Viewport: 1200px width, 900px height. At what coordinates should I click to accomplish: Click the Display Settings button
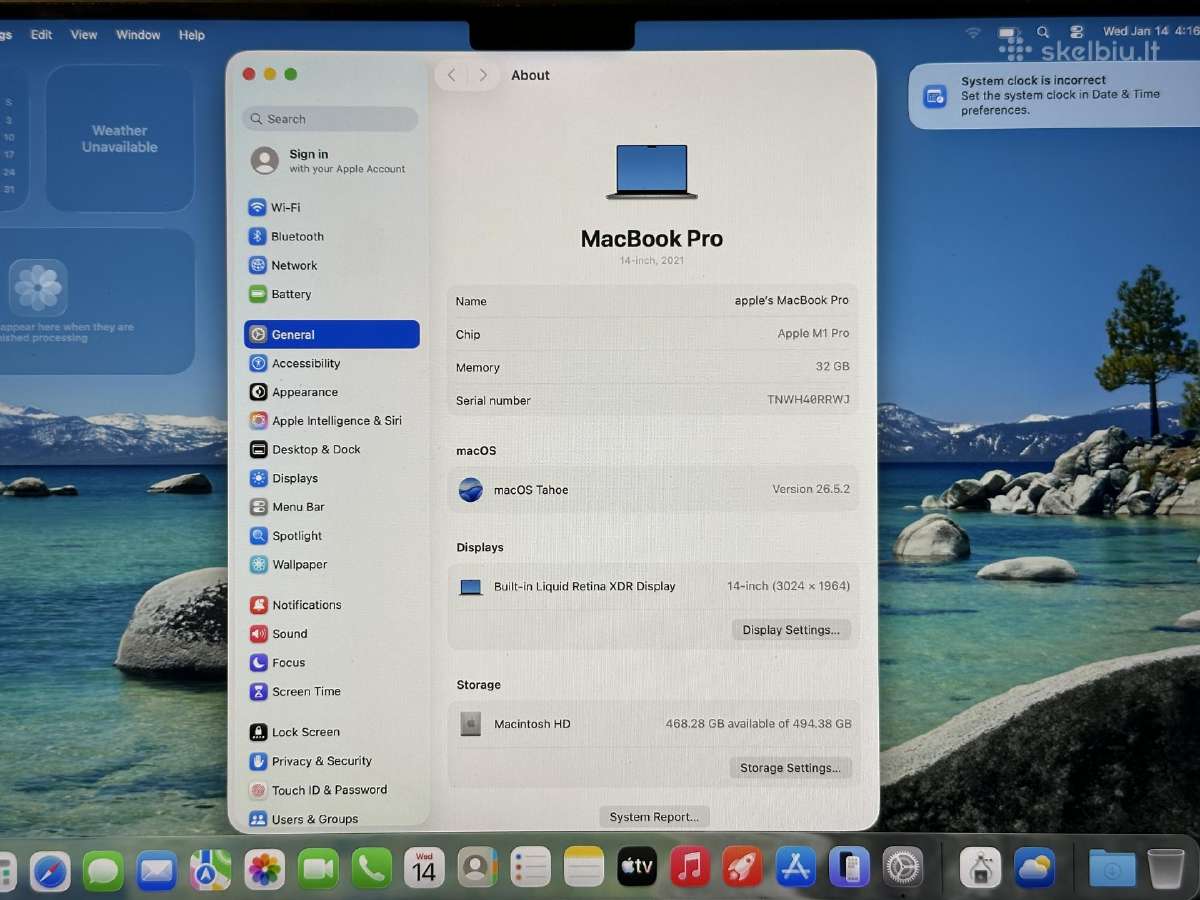(791, 630)
